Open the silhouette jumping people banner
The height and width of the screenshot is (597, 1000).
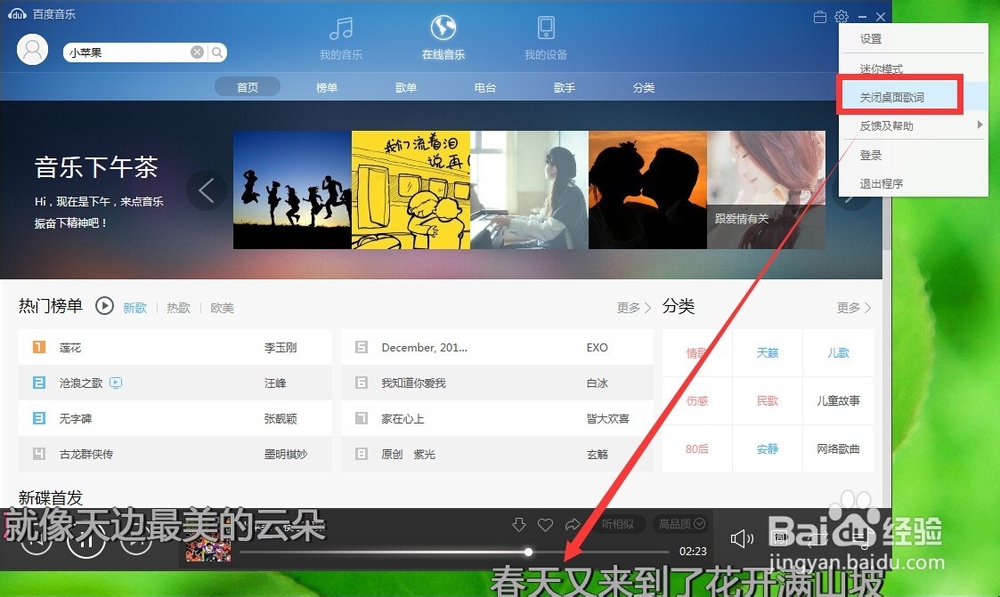[292, 189]
